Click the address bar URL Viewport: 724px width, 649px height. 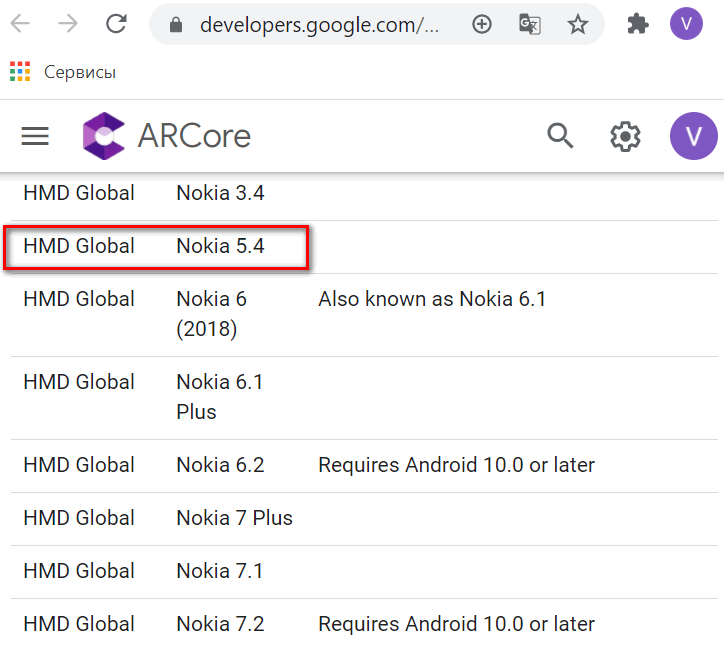pos(319,24)
